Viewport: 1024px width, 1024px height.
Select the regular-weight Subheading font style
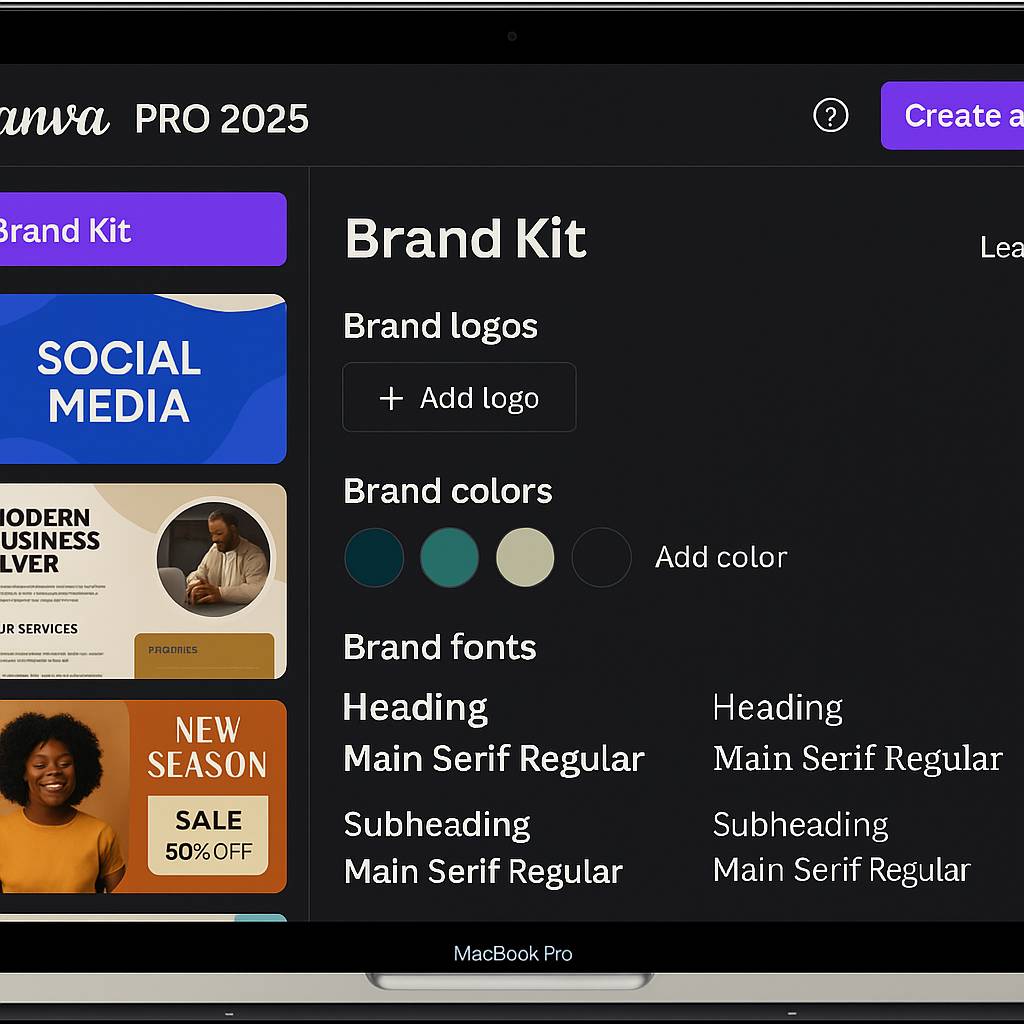800,824
